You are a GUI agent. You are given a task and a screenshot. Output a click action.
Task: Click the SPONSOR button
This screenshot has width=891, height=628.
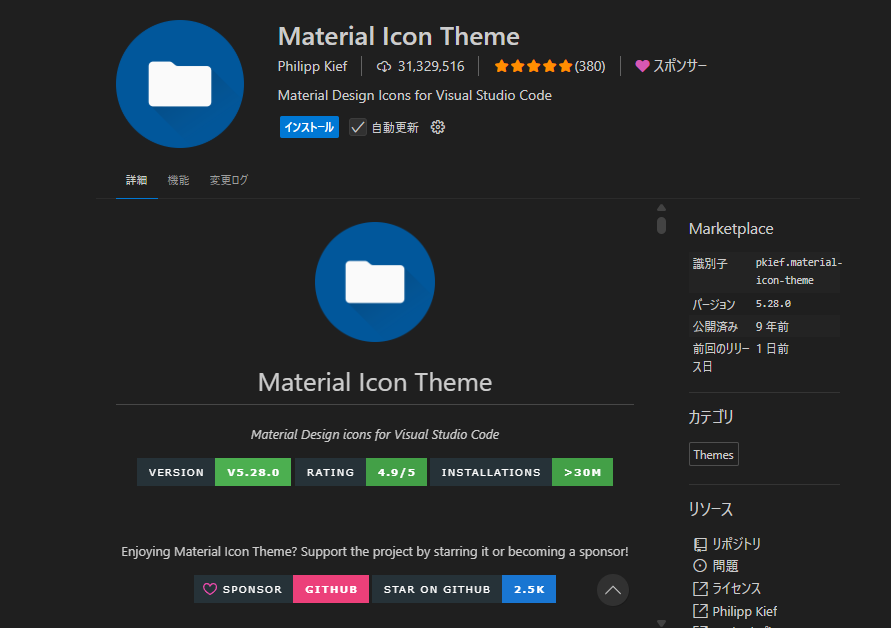pyautogui.click(x=242, y=589)
